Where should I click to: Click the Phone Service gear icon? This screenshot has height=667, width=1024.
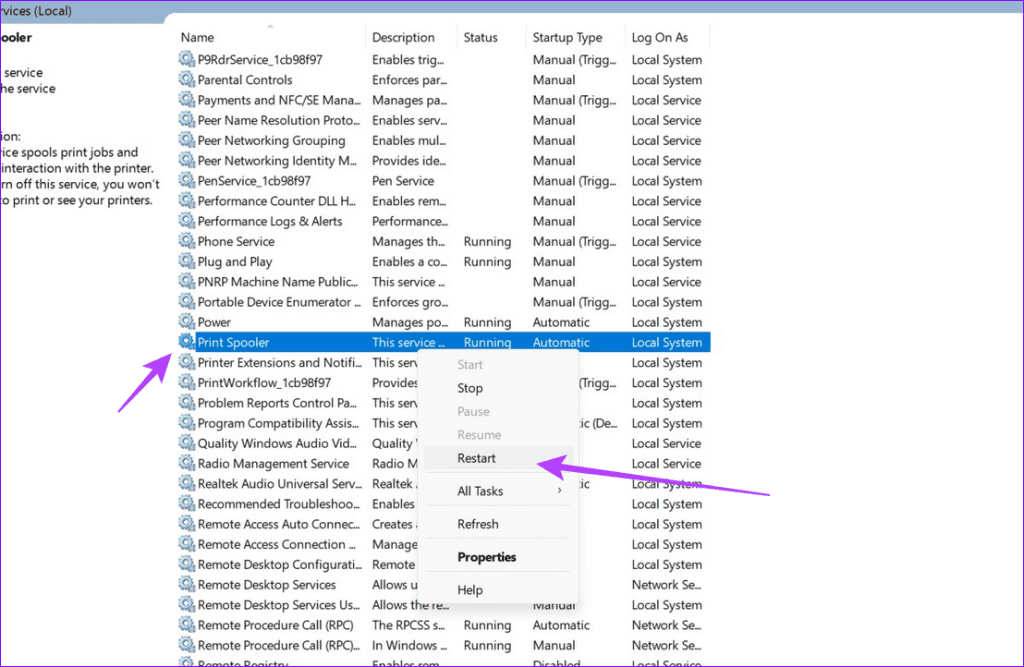[x=186, y=241]
